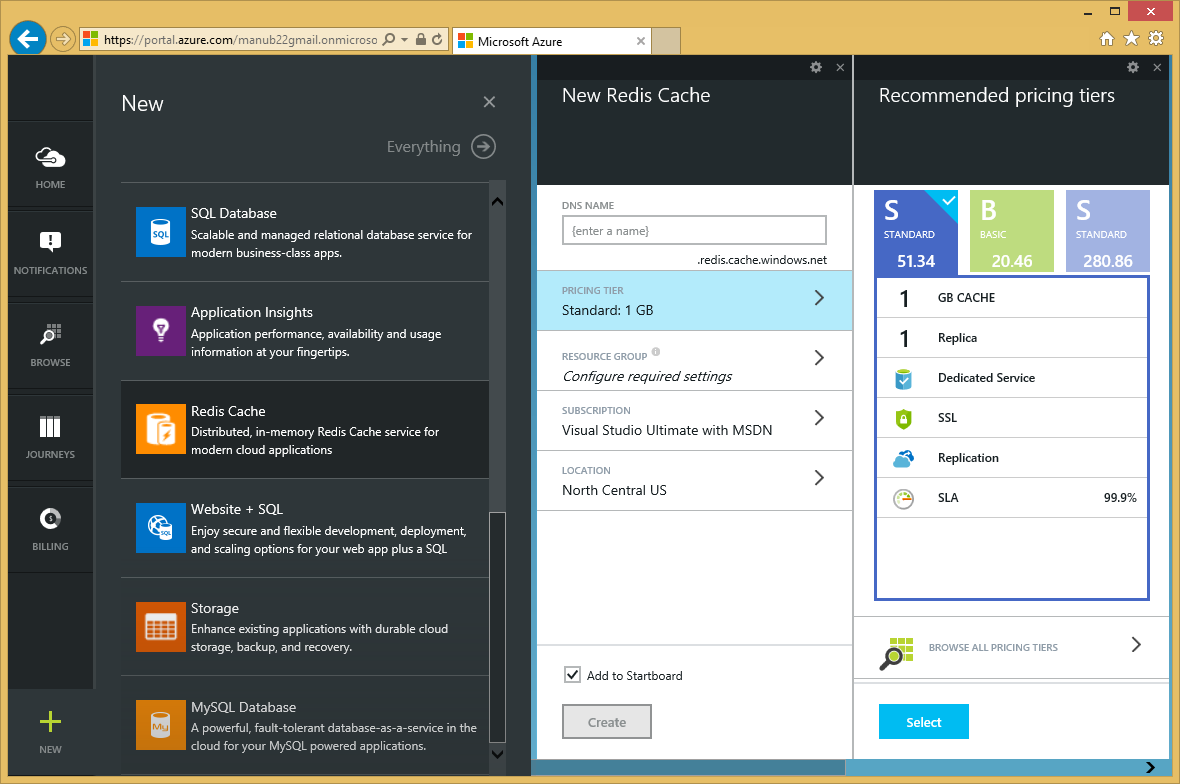Click the blade scroll right arrow at bottom

(x=1150, y=767)
